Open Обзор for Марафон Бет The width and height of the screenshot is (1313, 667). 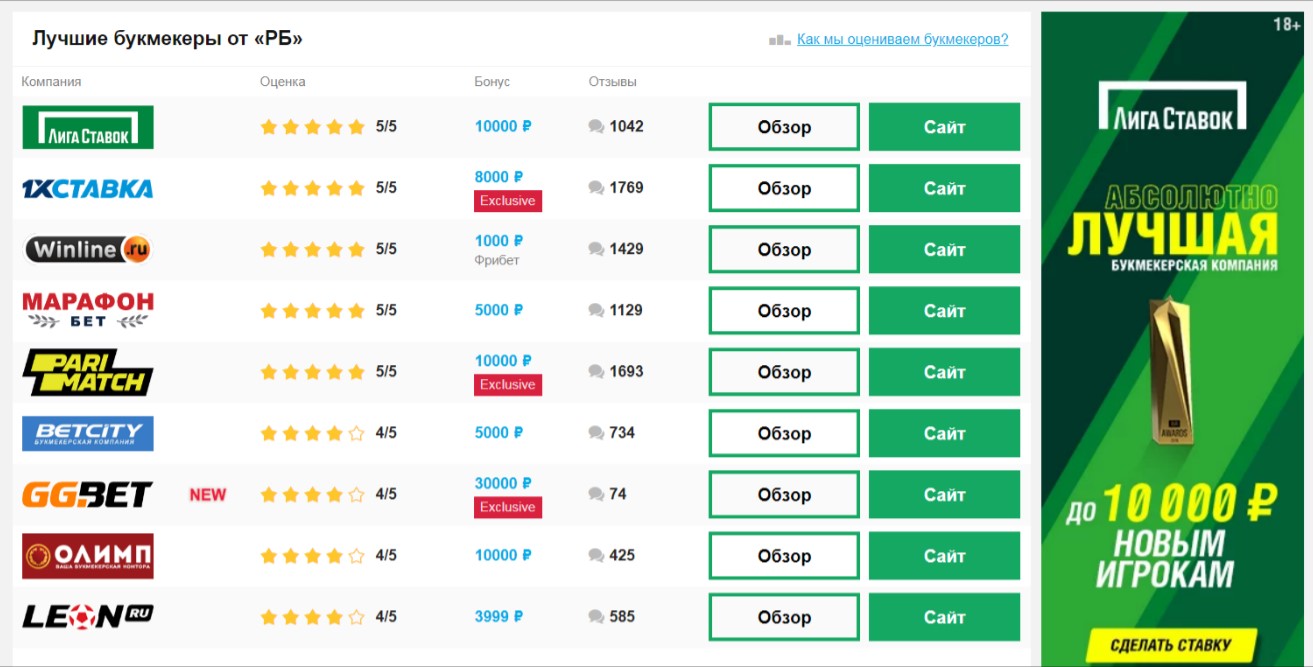pyautogui.click(x=784, y=311)
